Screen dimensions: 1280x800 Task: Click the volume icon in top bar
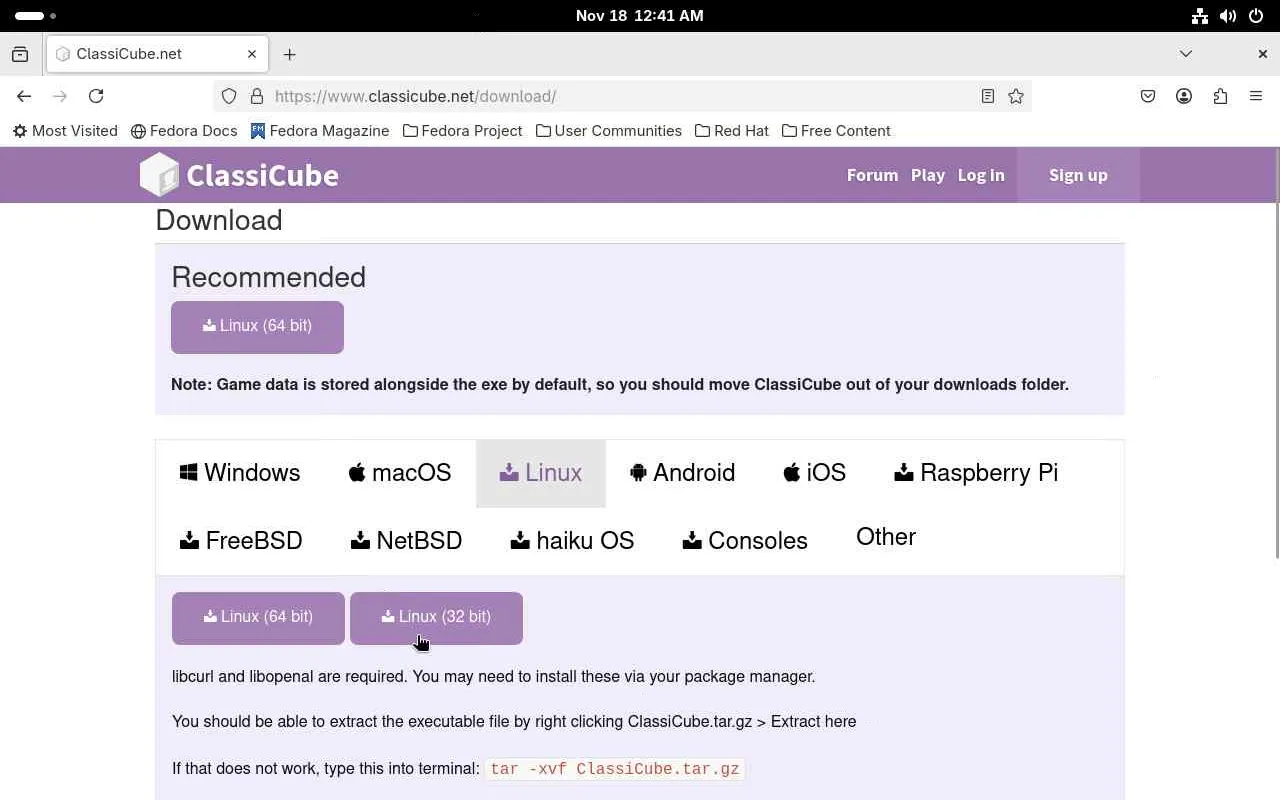click(1228, 16)
